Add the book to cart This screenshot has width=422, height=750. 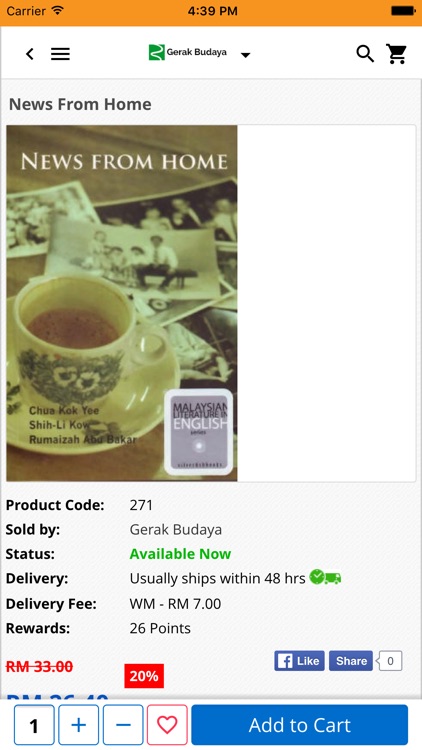click(x=300, y=725)
